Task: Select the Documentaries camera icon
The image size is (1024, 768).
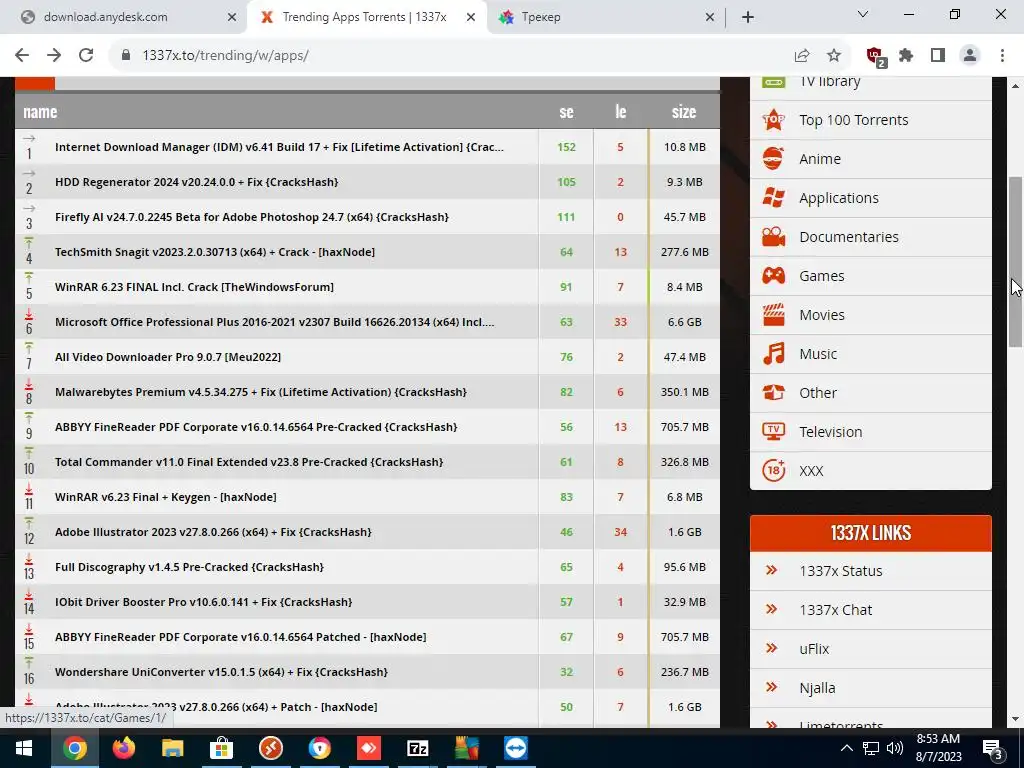Action: coord(773,236)
